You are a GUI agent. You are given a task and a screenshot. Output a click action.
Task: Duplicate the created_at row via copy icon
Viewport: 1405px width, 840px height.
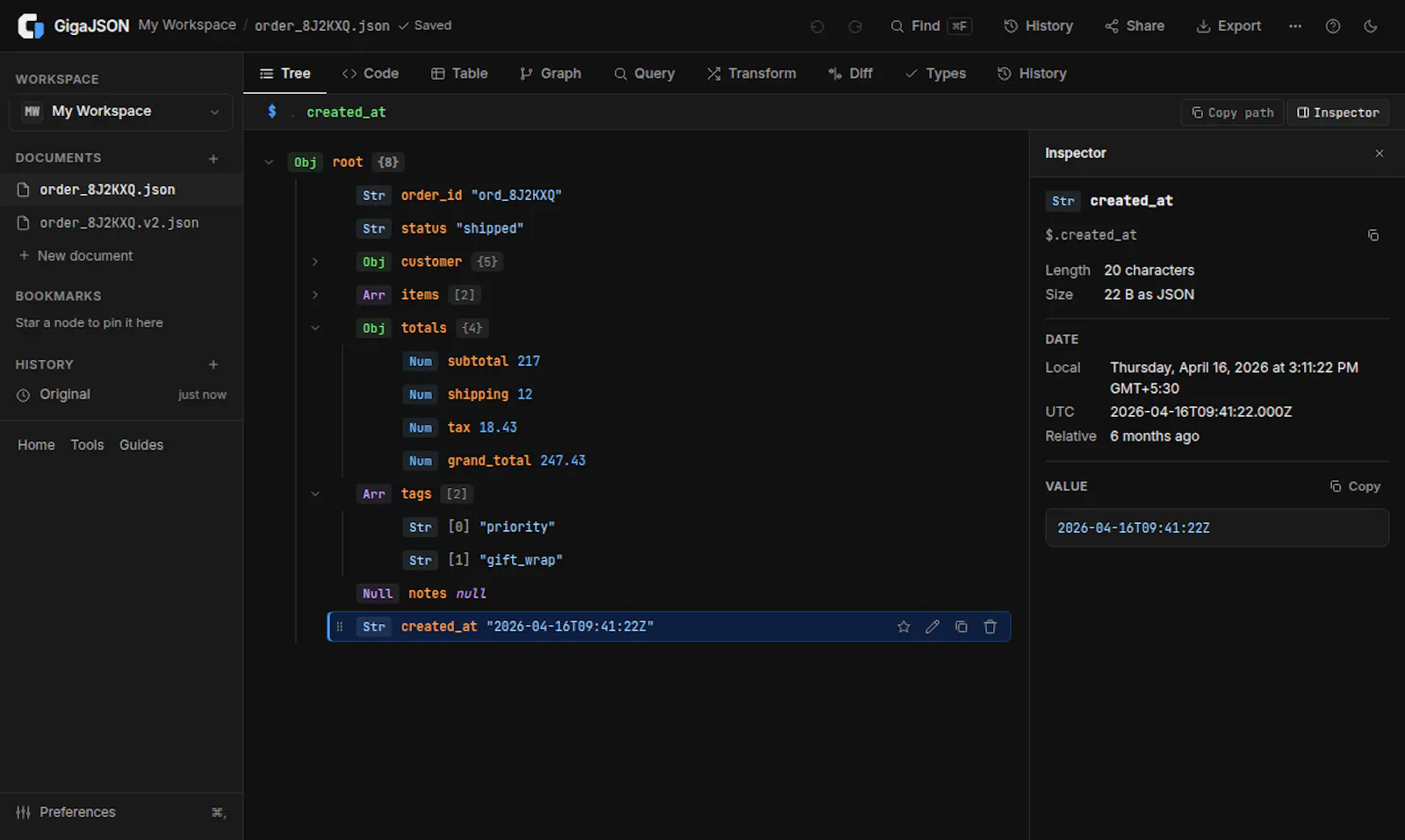pos(962,627)
